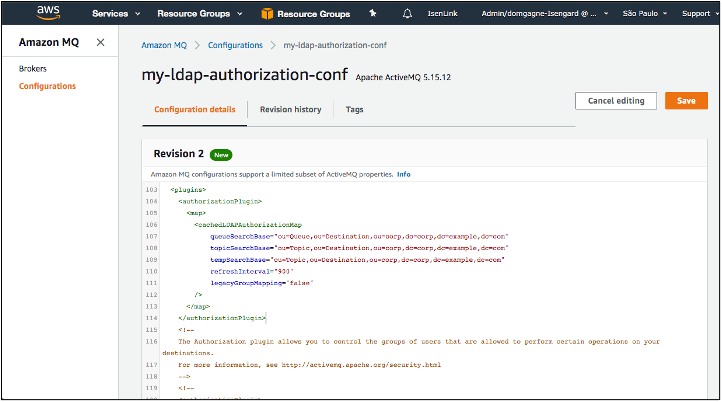
Task: Click the <plugins> tag on line 103
Action: (x=188, y=190)
